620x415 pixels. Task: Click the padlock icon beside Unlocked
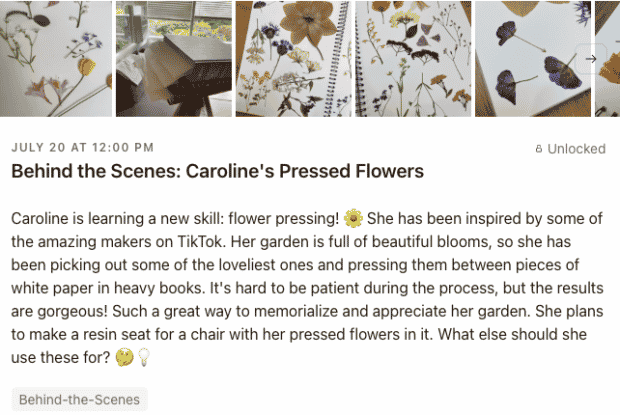tap(539, 149)
